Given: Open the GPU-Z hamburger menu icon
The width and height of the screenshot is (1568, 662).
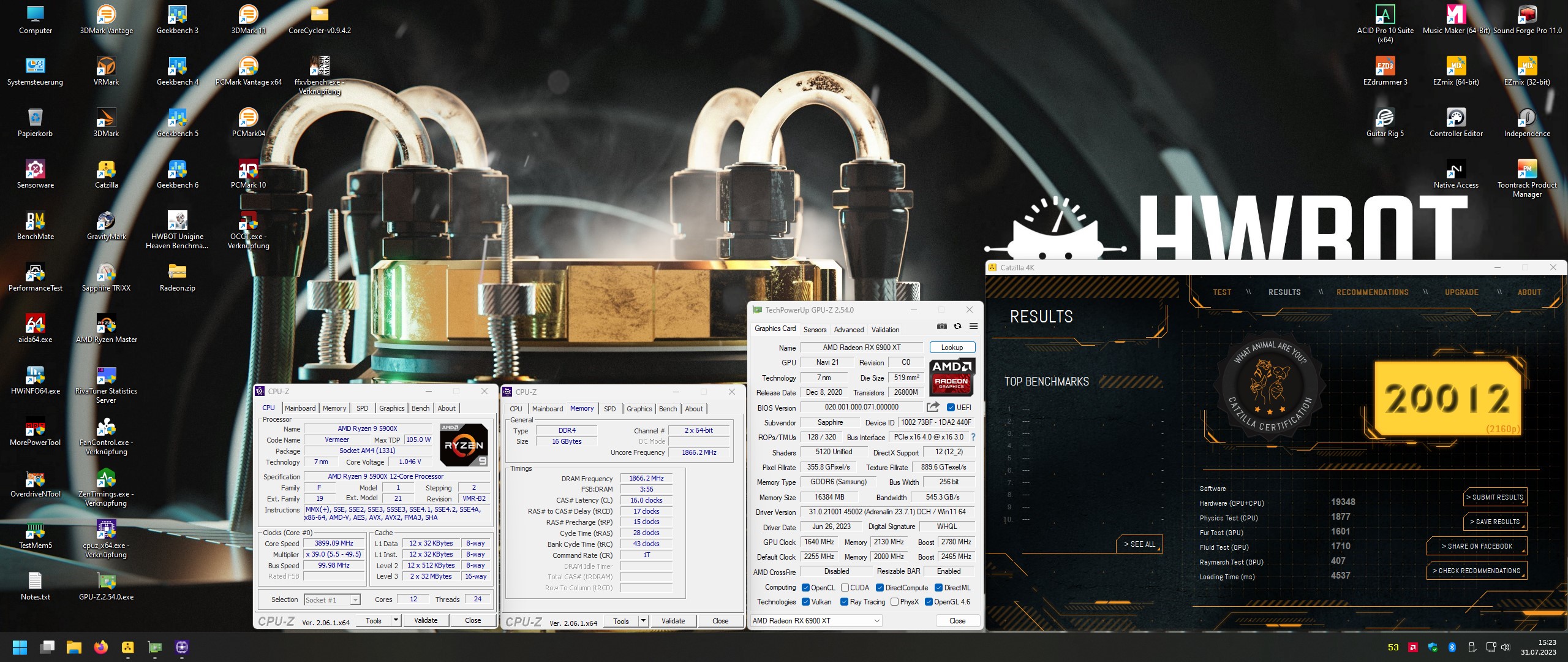Looking at the screenshot, I should pyautogui.click(x=973, y=326).
